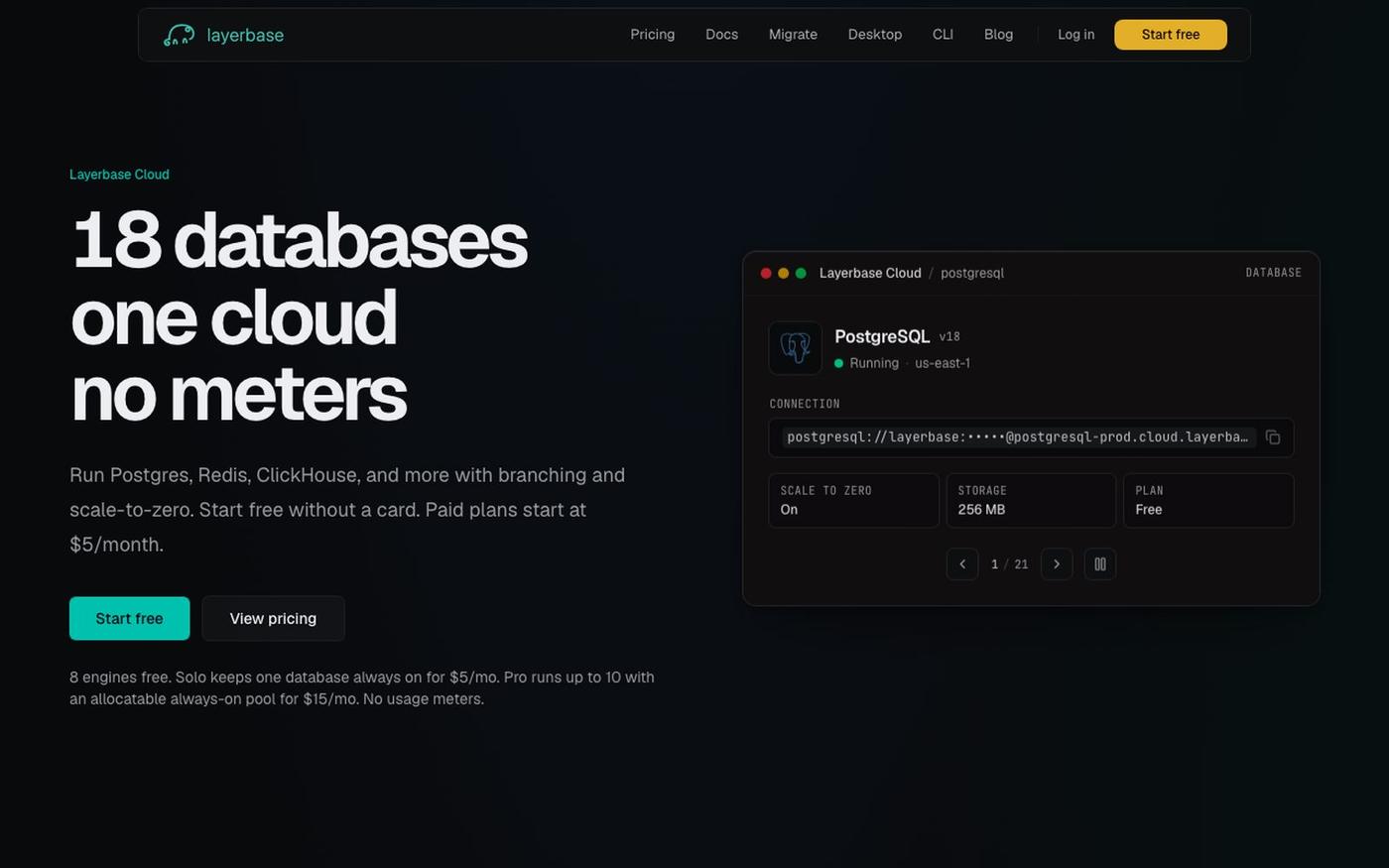Click the postgresql breadcrumb text
The image size is (1389, 868).
(x=972, y=273)
